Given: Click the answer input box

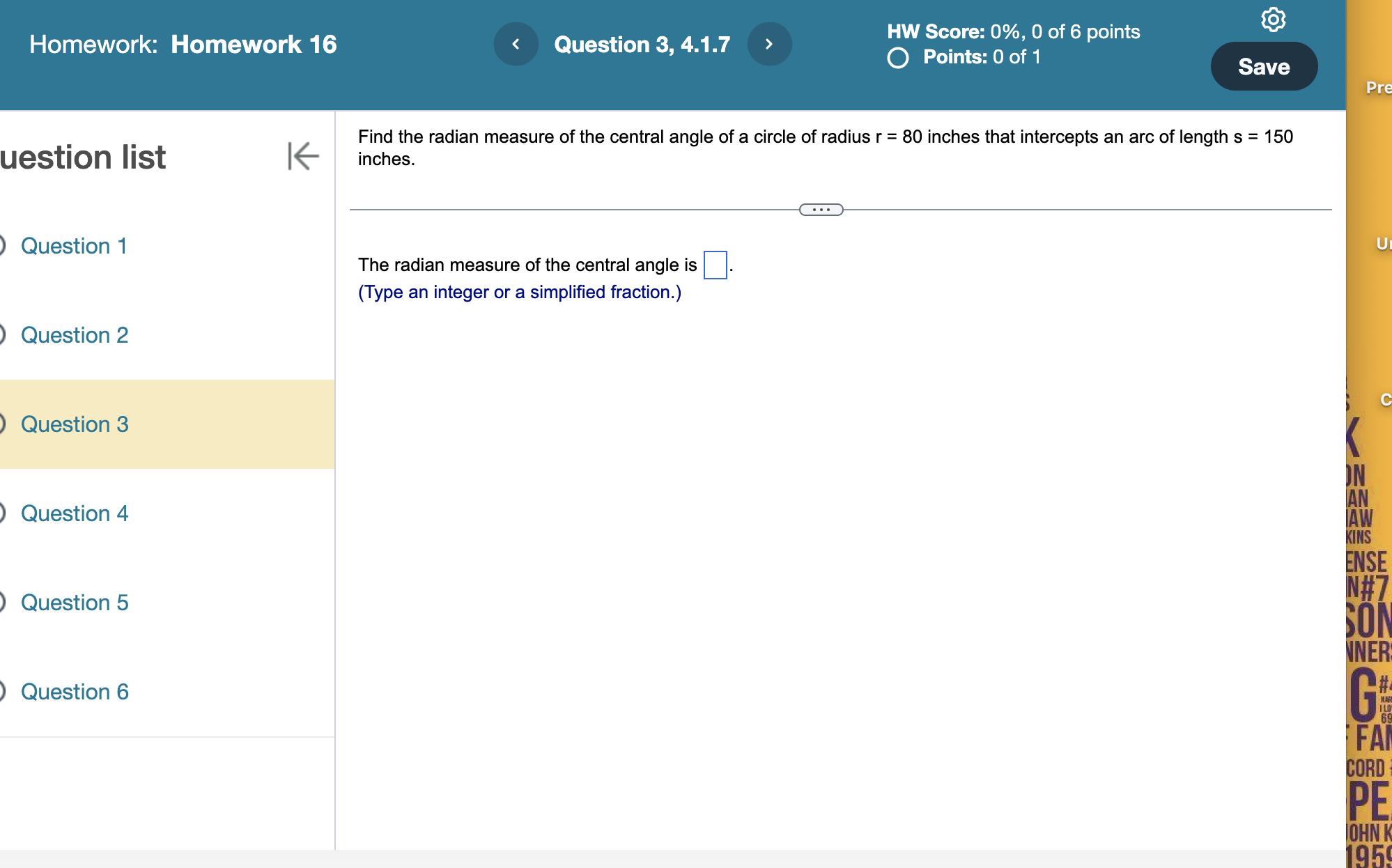Looking at the screenshot, I should 715,265.
